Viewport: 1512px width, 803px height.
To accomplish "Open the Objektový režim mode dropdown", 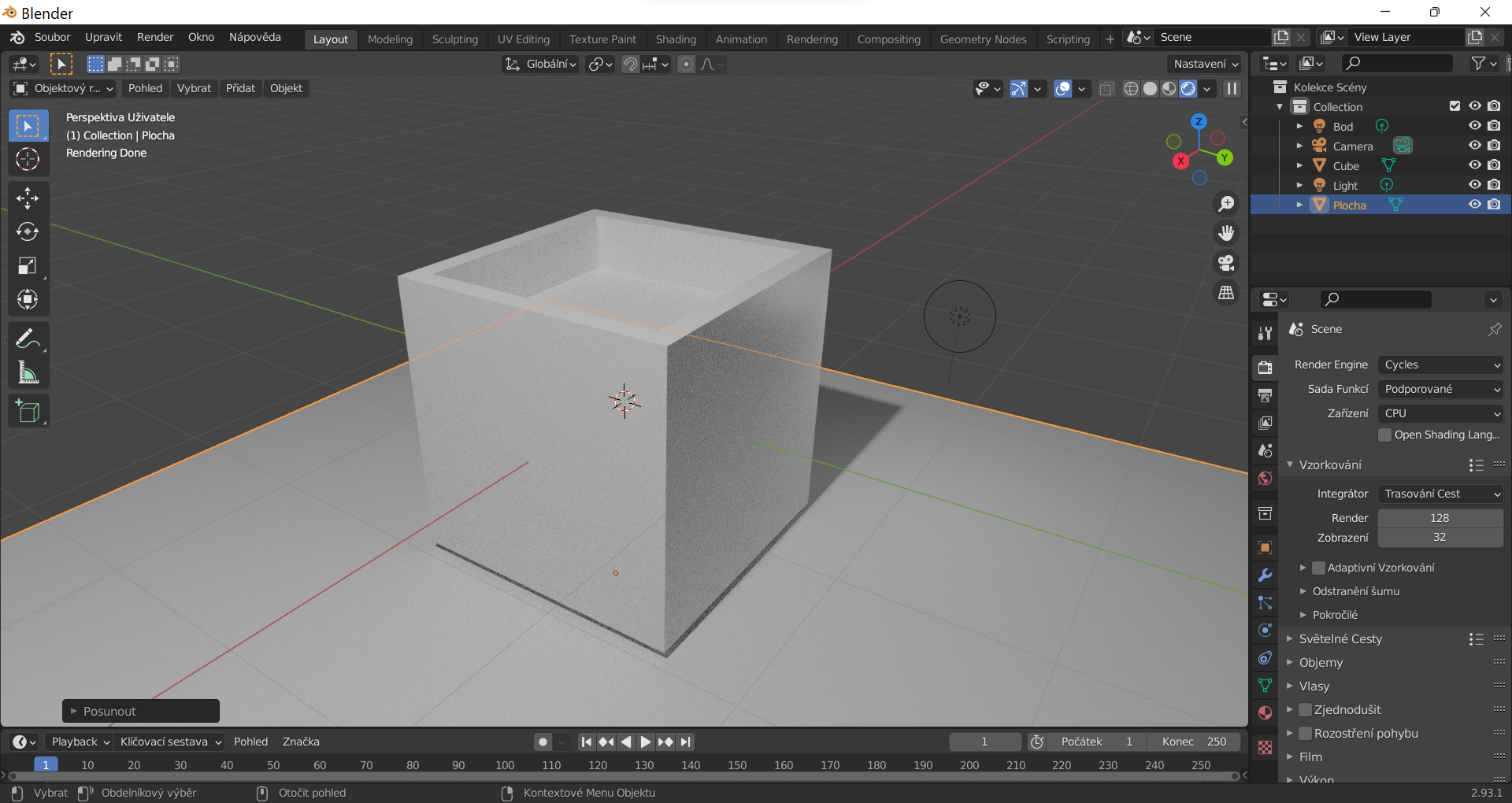I will (x=63, y=88).
